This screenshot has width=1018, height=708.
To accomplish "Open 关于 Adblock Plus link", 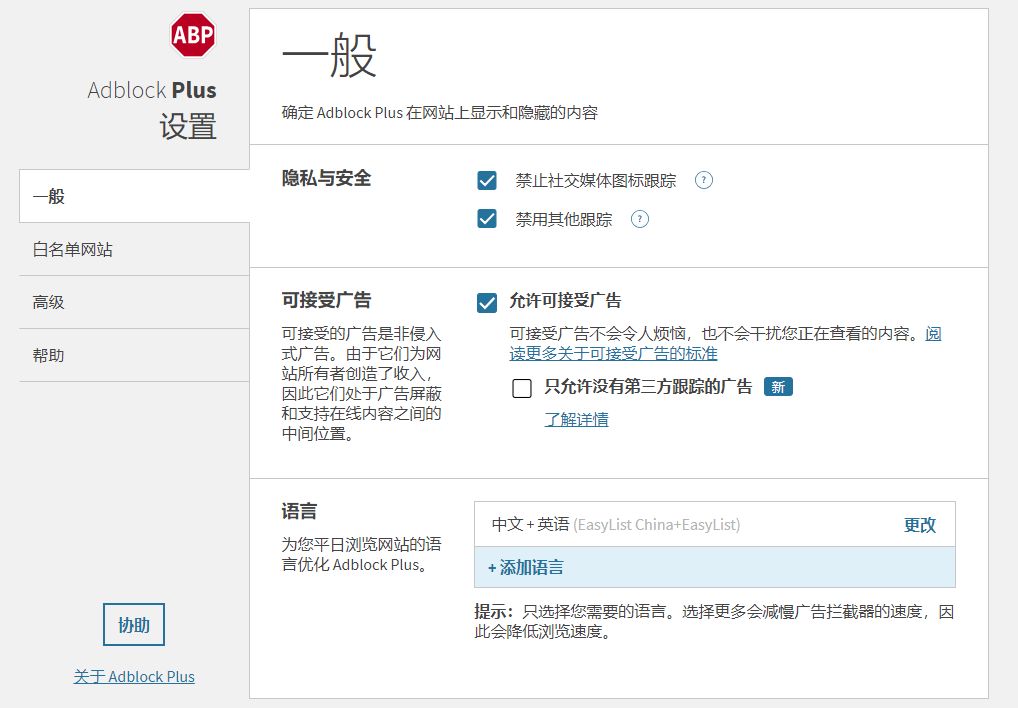I will (x=134, y=677).
